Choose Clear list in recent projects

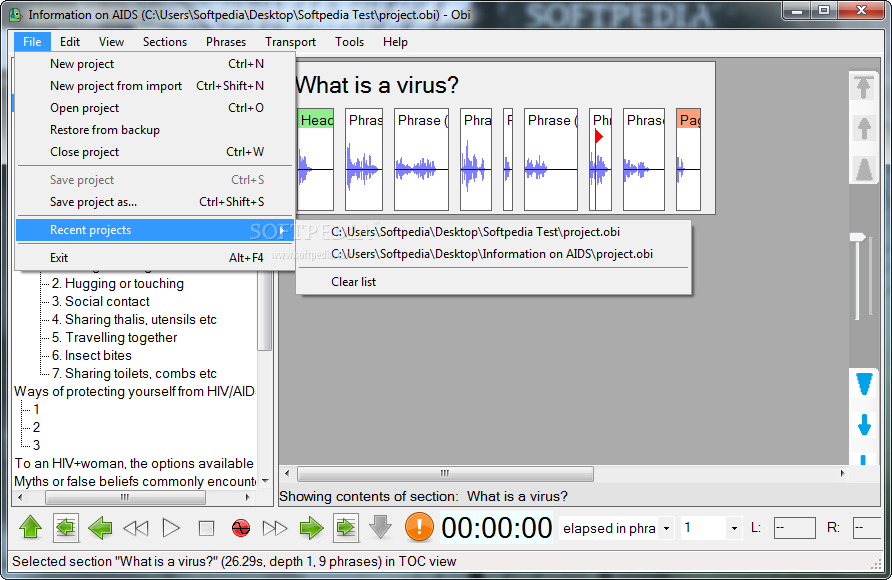click(x=493, y=282)
